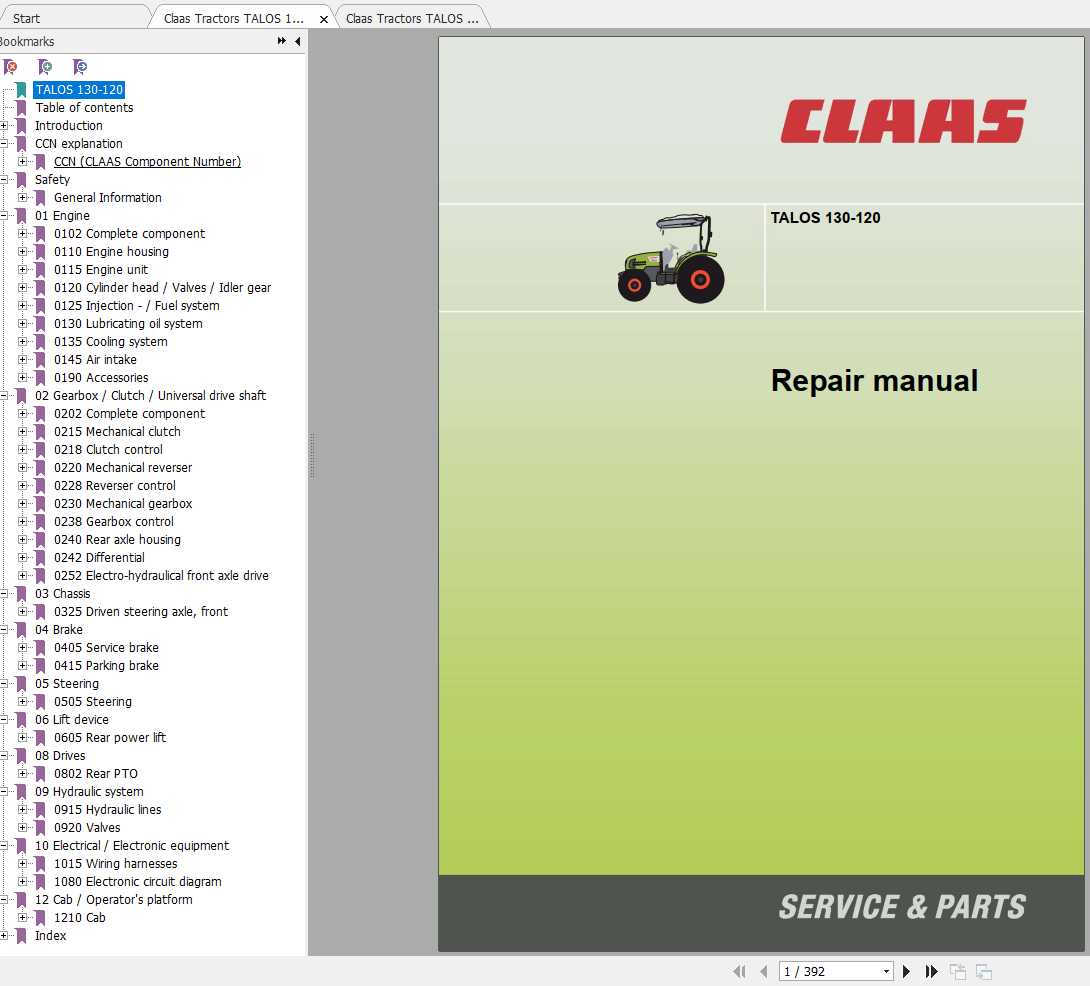This screenshot has width=1090, height=986.
Task: Open 0230 Mechanical gearbox bookmark
Action: click(x=123, y=503)
